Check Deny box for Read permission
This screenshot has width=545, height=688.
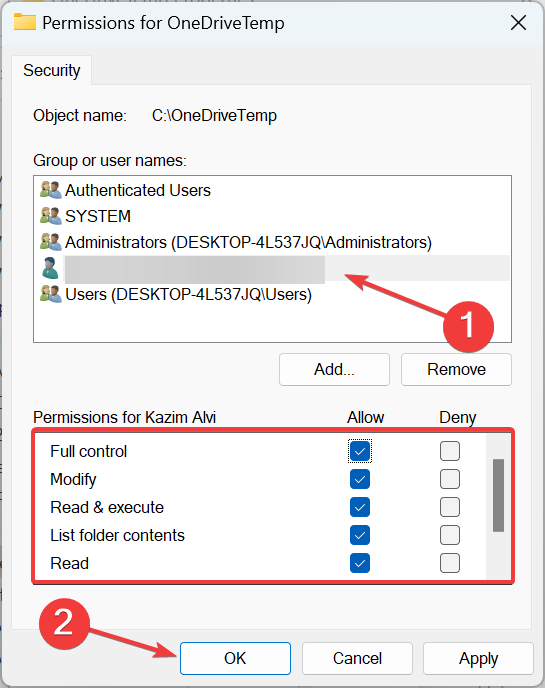pos(450,563)
